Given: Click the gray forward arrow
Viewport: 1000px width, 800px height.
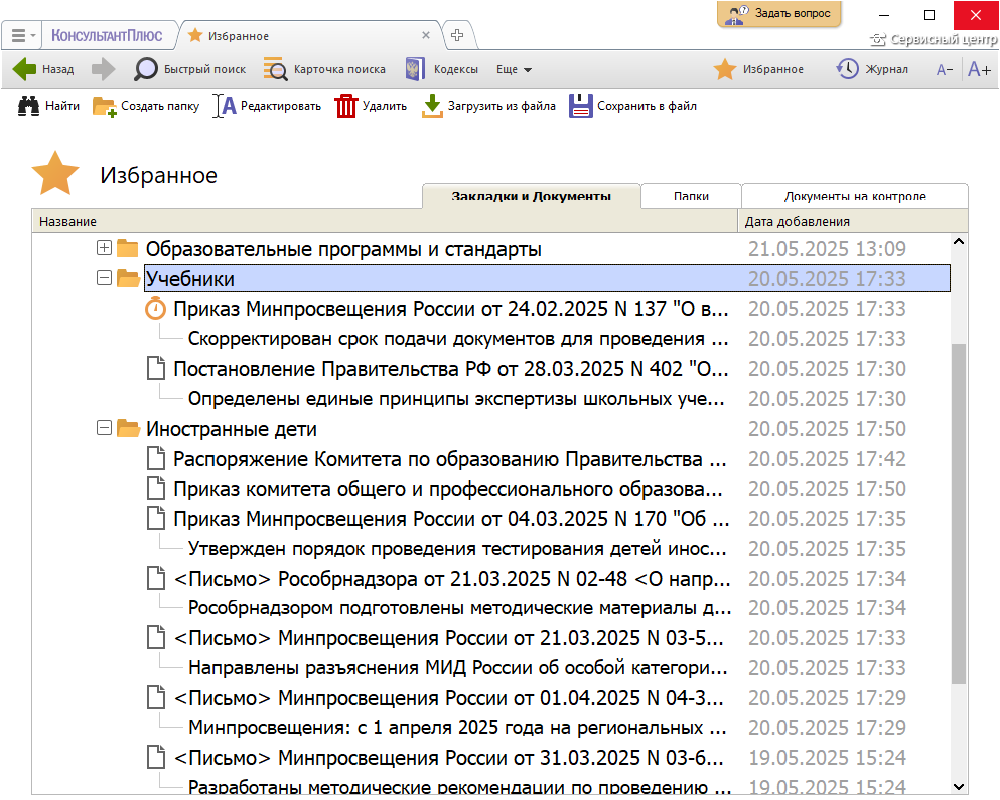Looking at the screenshot, I should tap(103, 69).
